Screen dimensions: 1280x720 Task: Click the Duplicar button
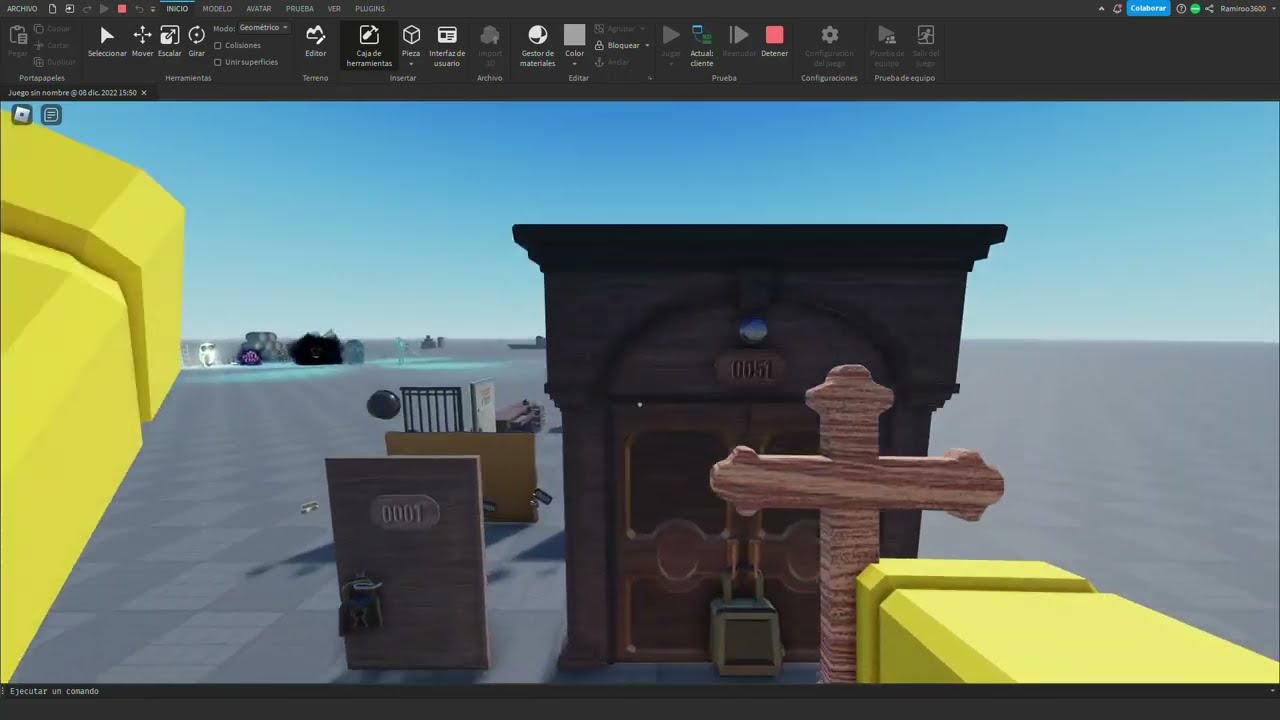tap(55, 62)
